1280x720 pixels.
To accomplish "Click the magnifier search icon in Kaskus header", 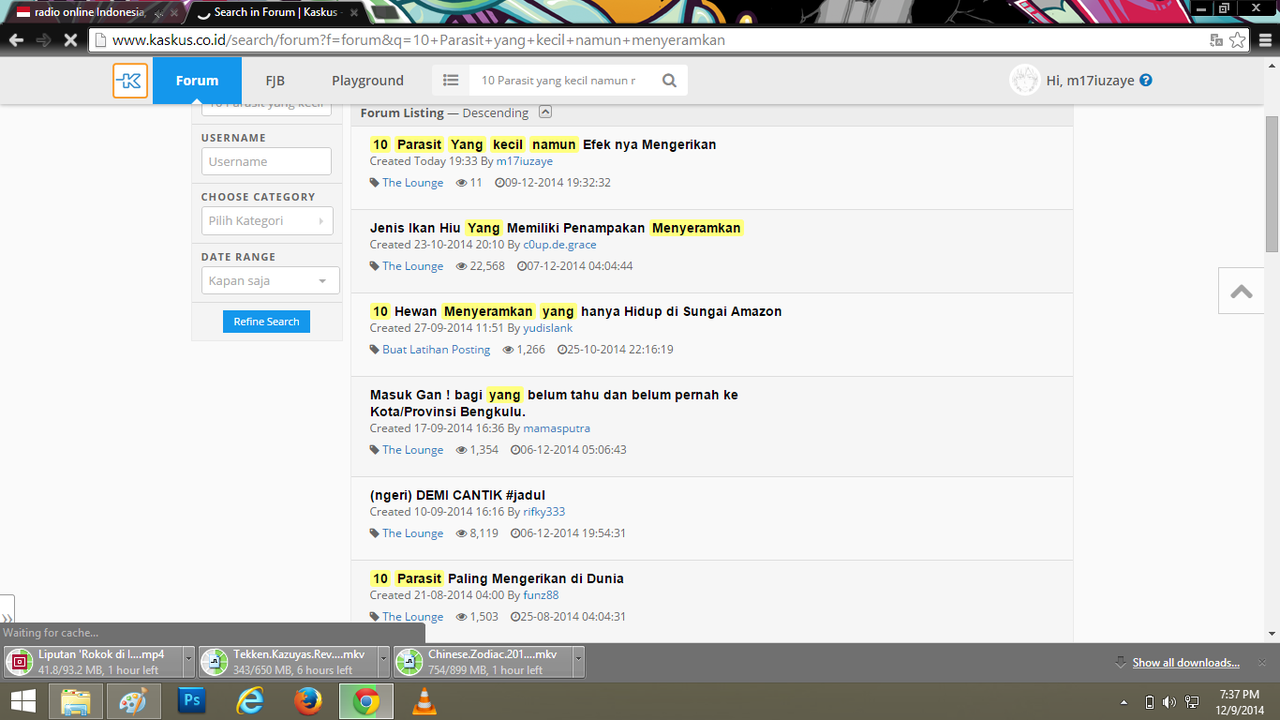I will [669, 80].
